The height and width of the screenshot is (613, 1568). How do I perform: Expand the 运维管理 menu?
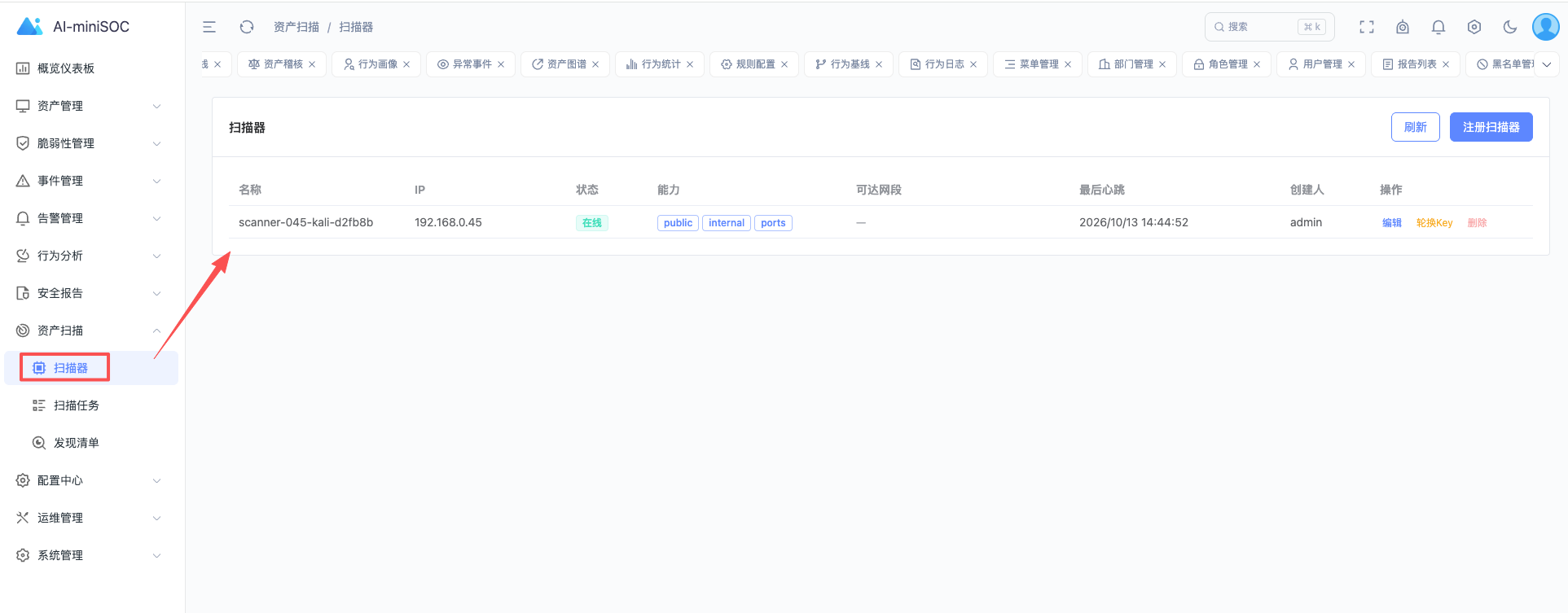pyautogui.click(x=90, y=518)
